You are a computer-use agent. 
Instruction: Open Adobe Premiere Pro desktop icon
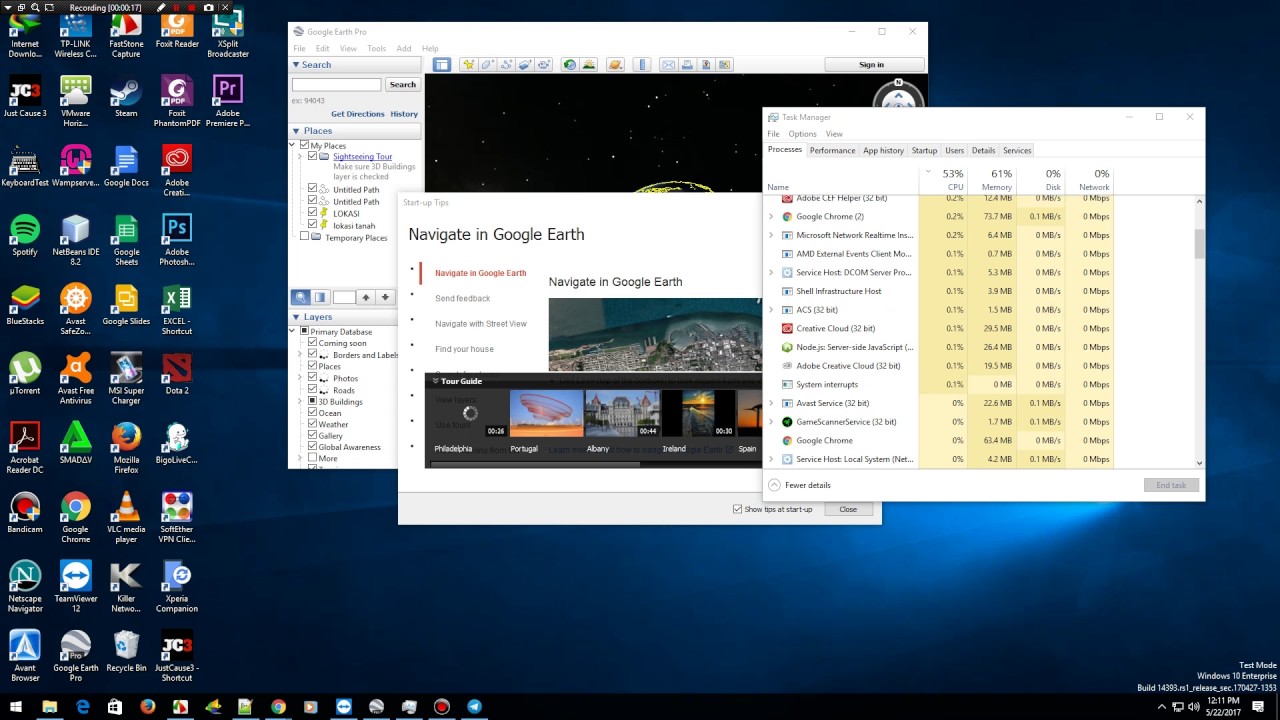pos(228,102)
